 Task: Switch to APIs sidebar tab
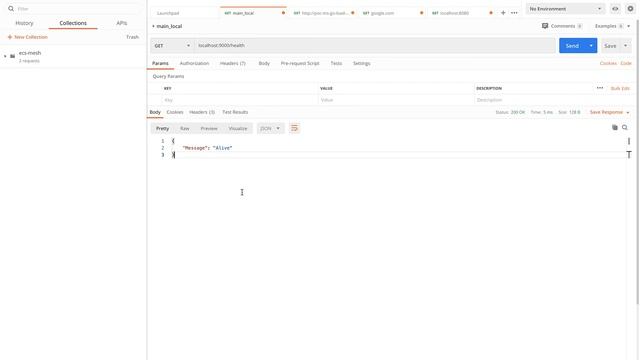122,23
